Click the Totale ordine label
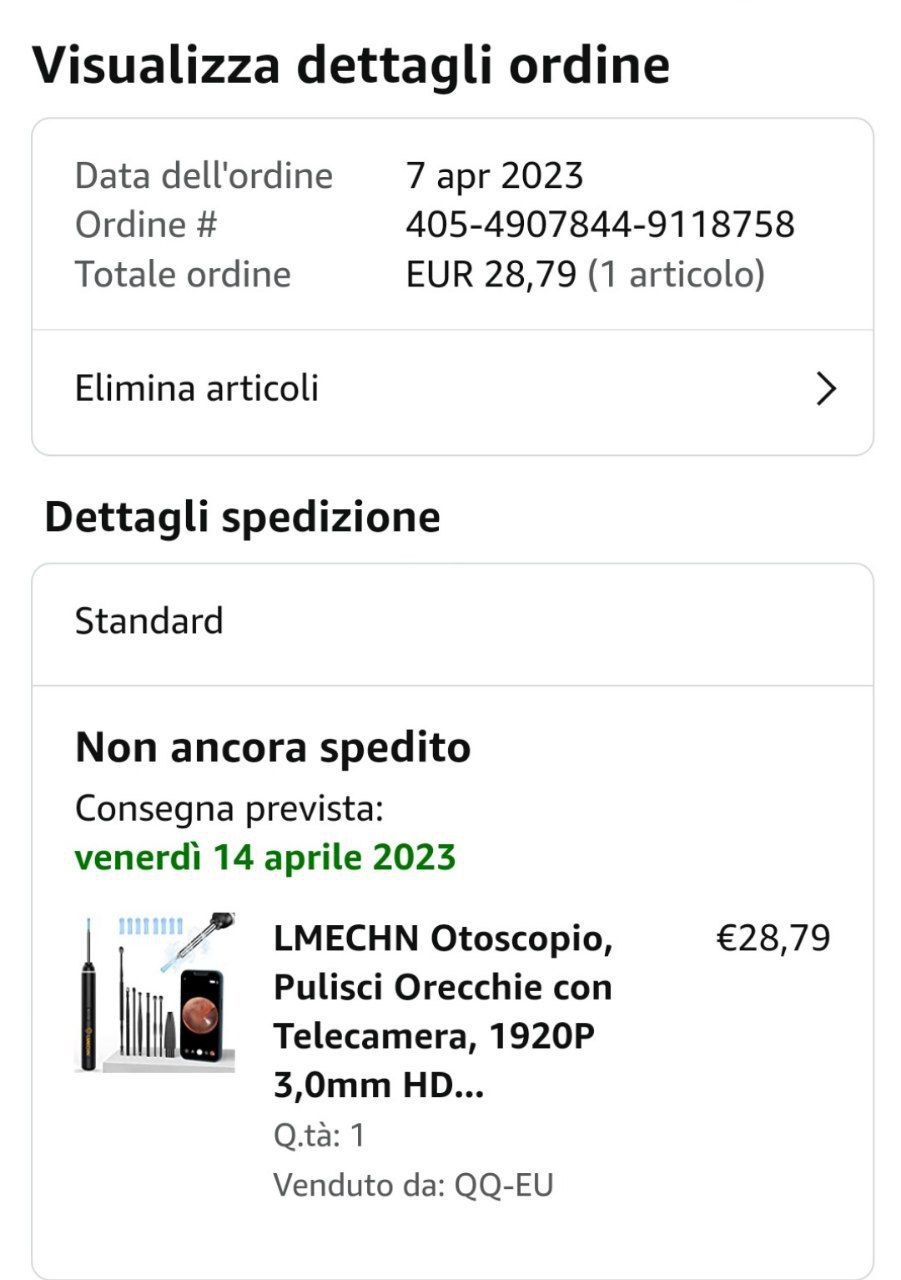Screen dimensions: 901x1280 [x=183, y=273]
